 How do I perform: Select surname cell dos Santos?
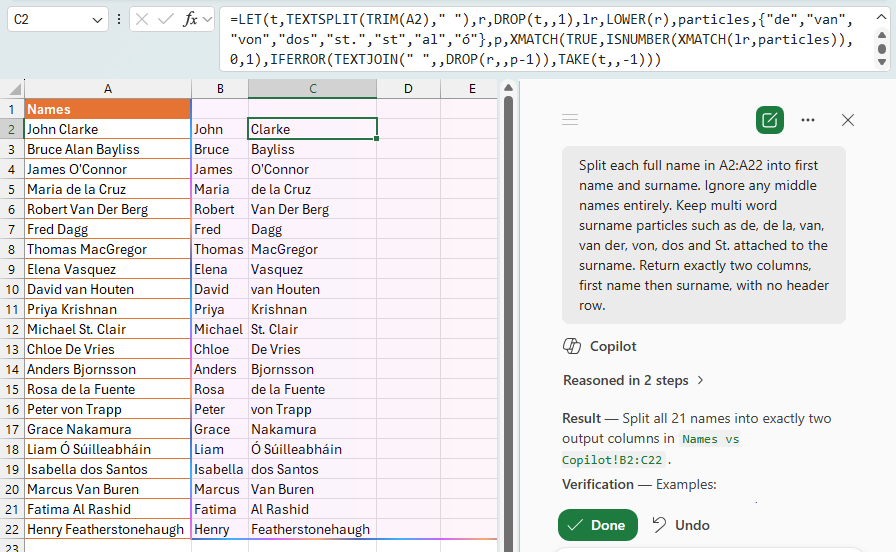coord(313,469)
